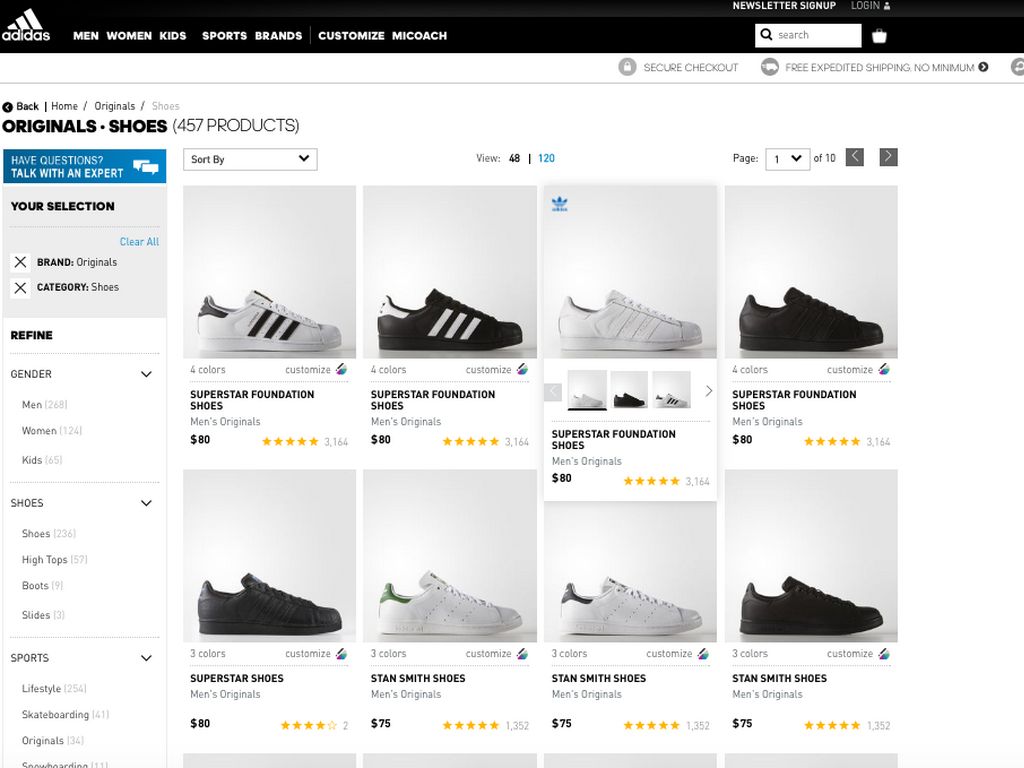Open the WOMEN menu in navigation
Image resolution: width=1024 pixels, height=768 pixels.
129,36
